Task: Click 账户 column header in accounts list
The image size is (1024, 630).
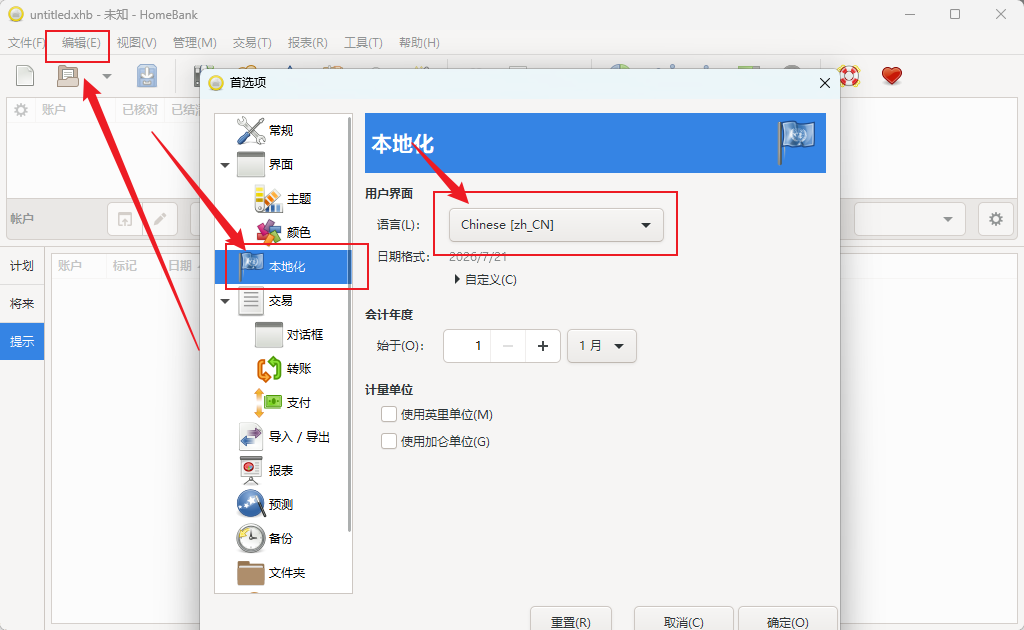Action: (54, 110)
